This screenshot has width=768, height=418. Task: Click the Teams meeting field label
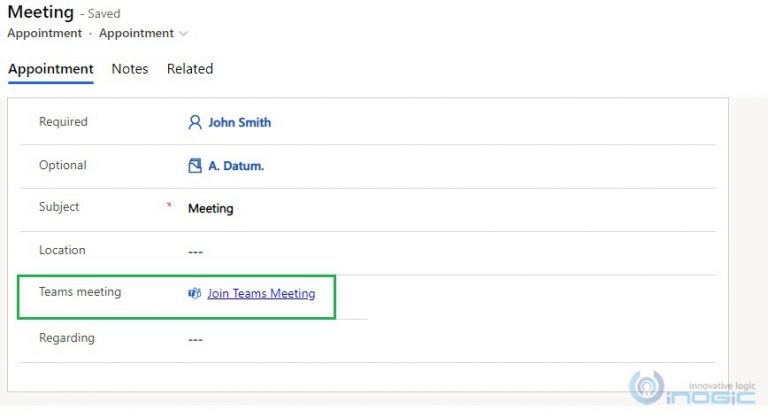coord(80,292)
